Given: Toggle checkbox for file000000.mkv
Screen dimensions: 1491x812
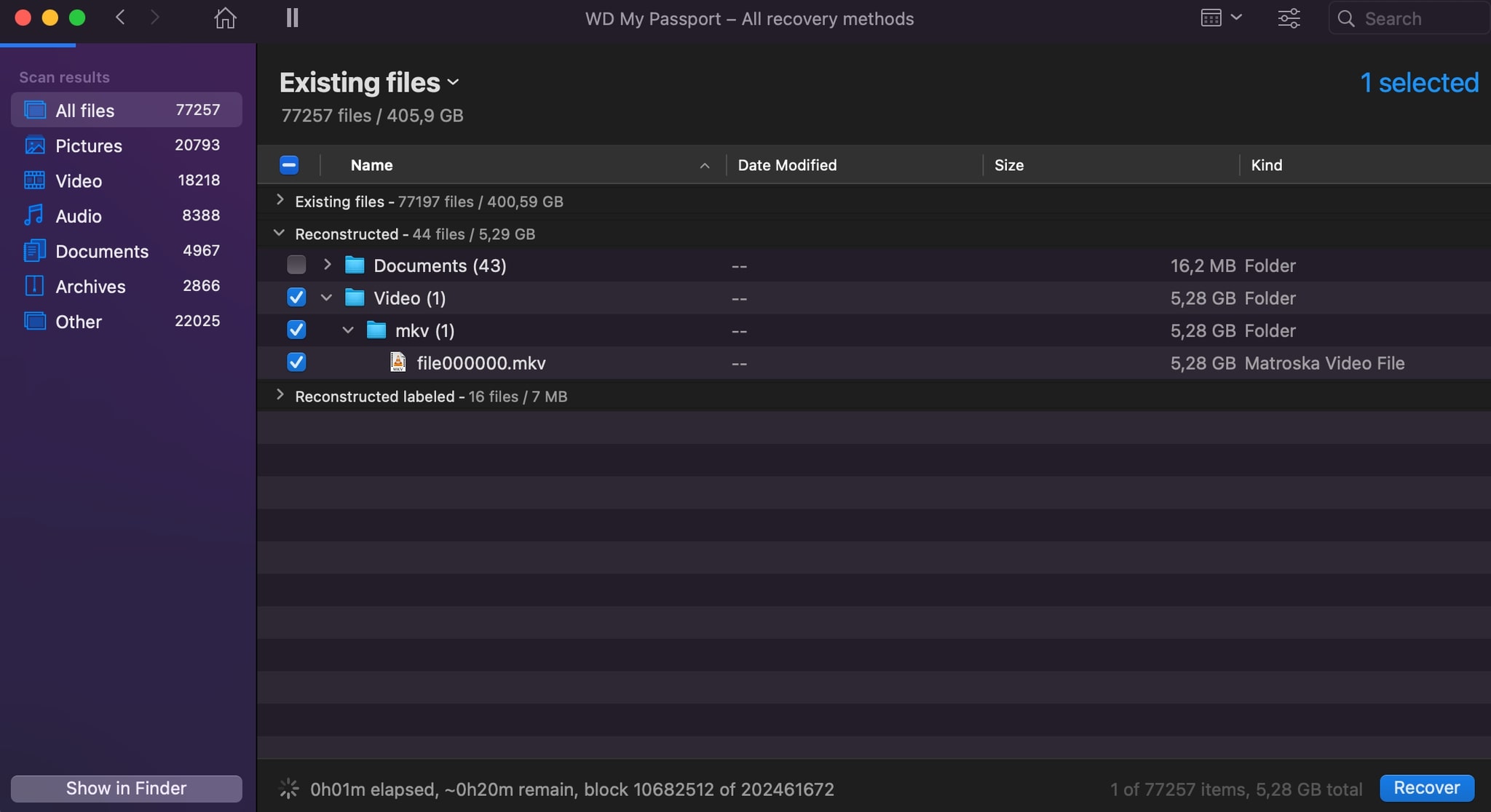Looking at the screenshot, I should tap(296, 362).
